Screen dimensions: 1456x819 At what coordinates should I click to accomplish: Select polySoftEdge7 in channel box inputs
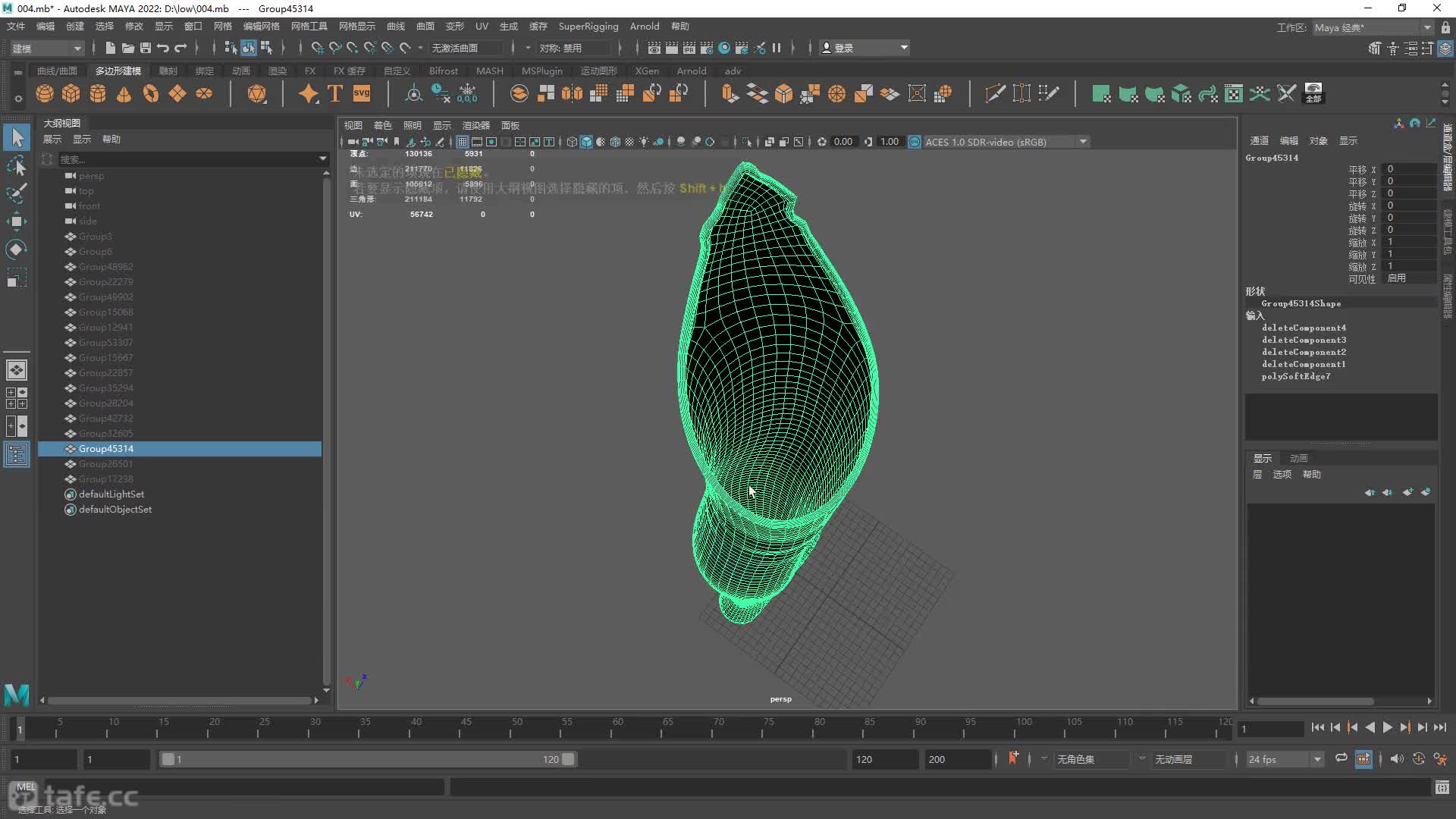coord(1295,376)
